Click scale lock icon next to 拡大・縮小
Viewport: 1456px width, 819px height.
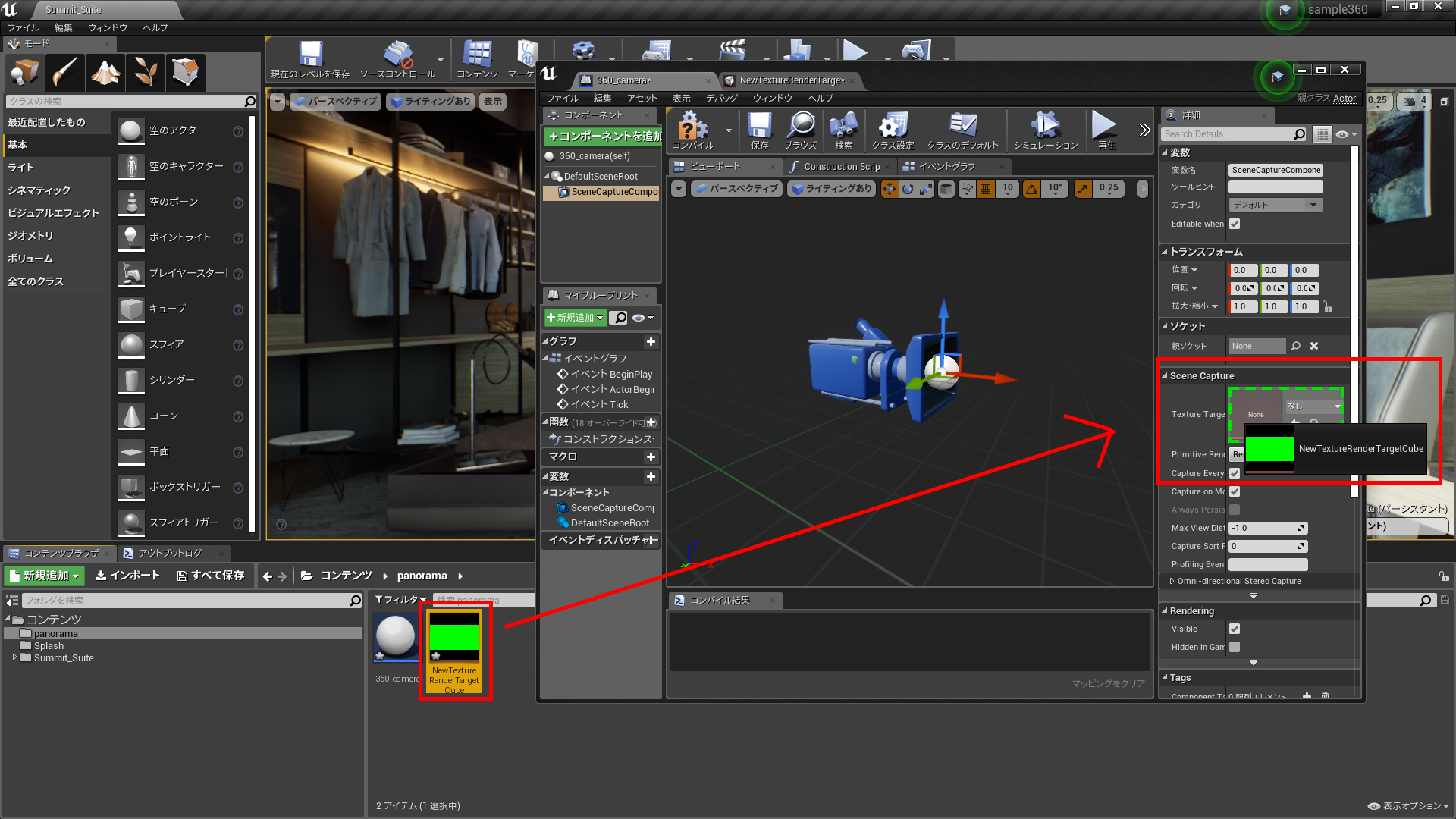1327,306
